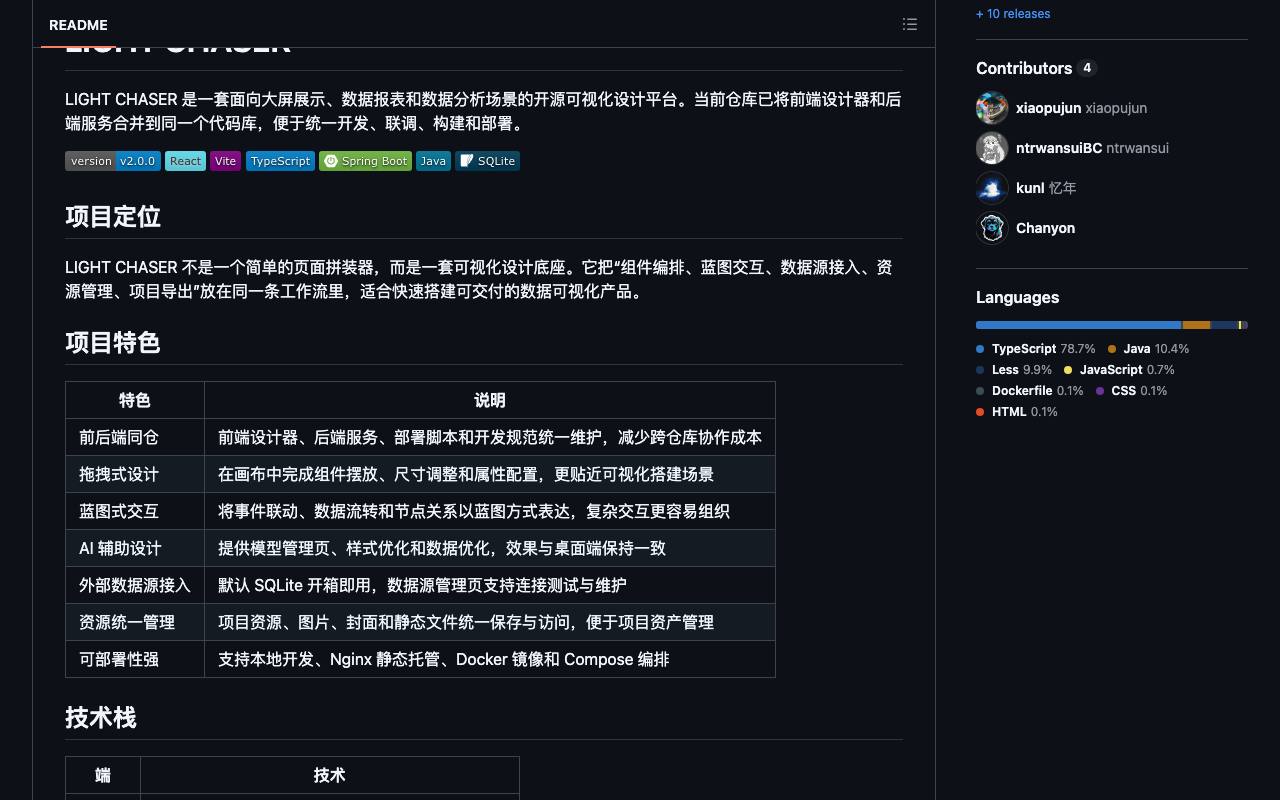Click the TypeScript badge

click(280, 161)
